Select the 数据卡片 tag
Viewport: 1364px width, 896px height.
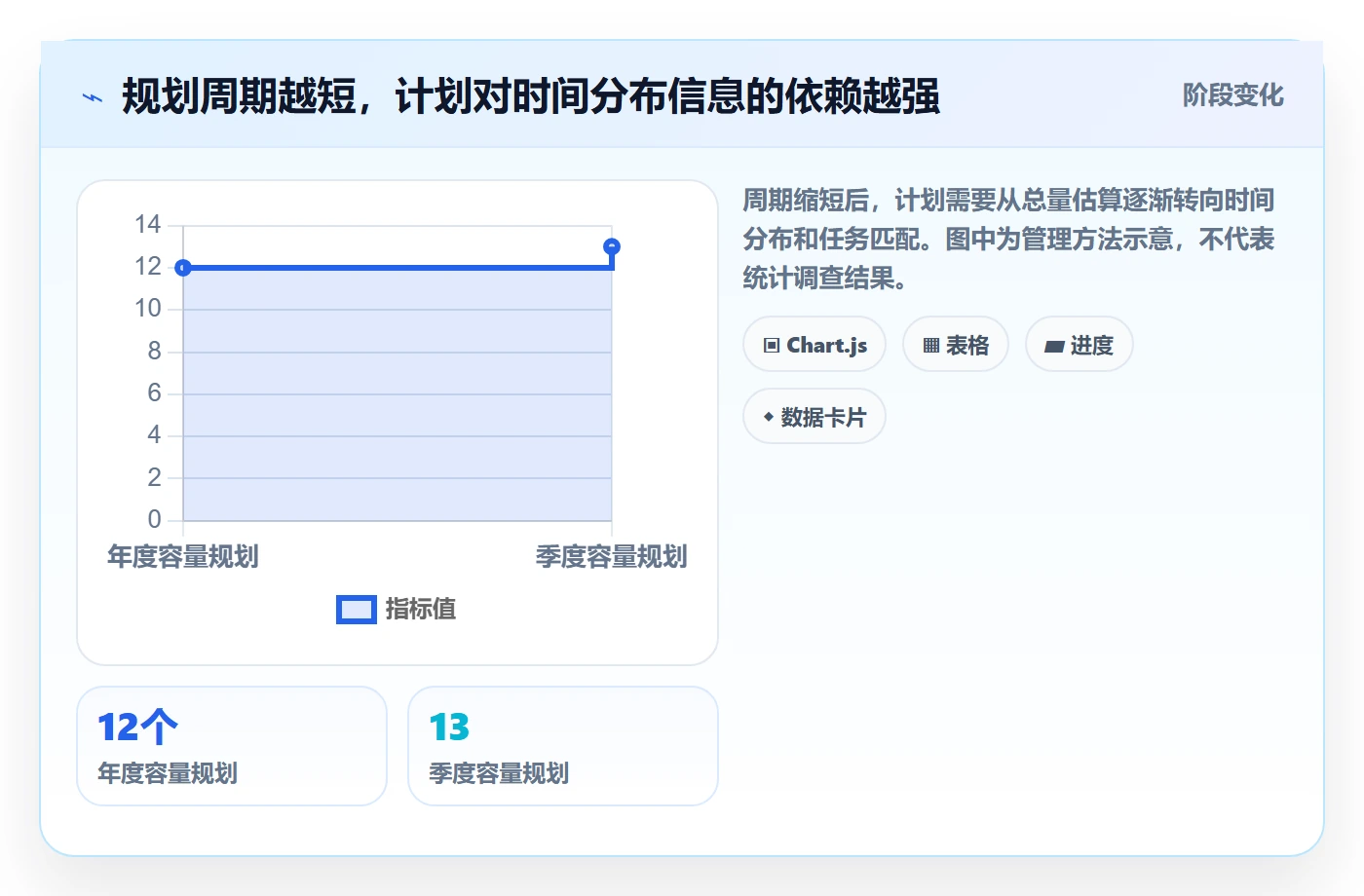pyautogui.click(x=815, y=417)
